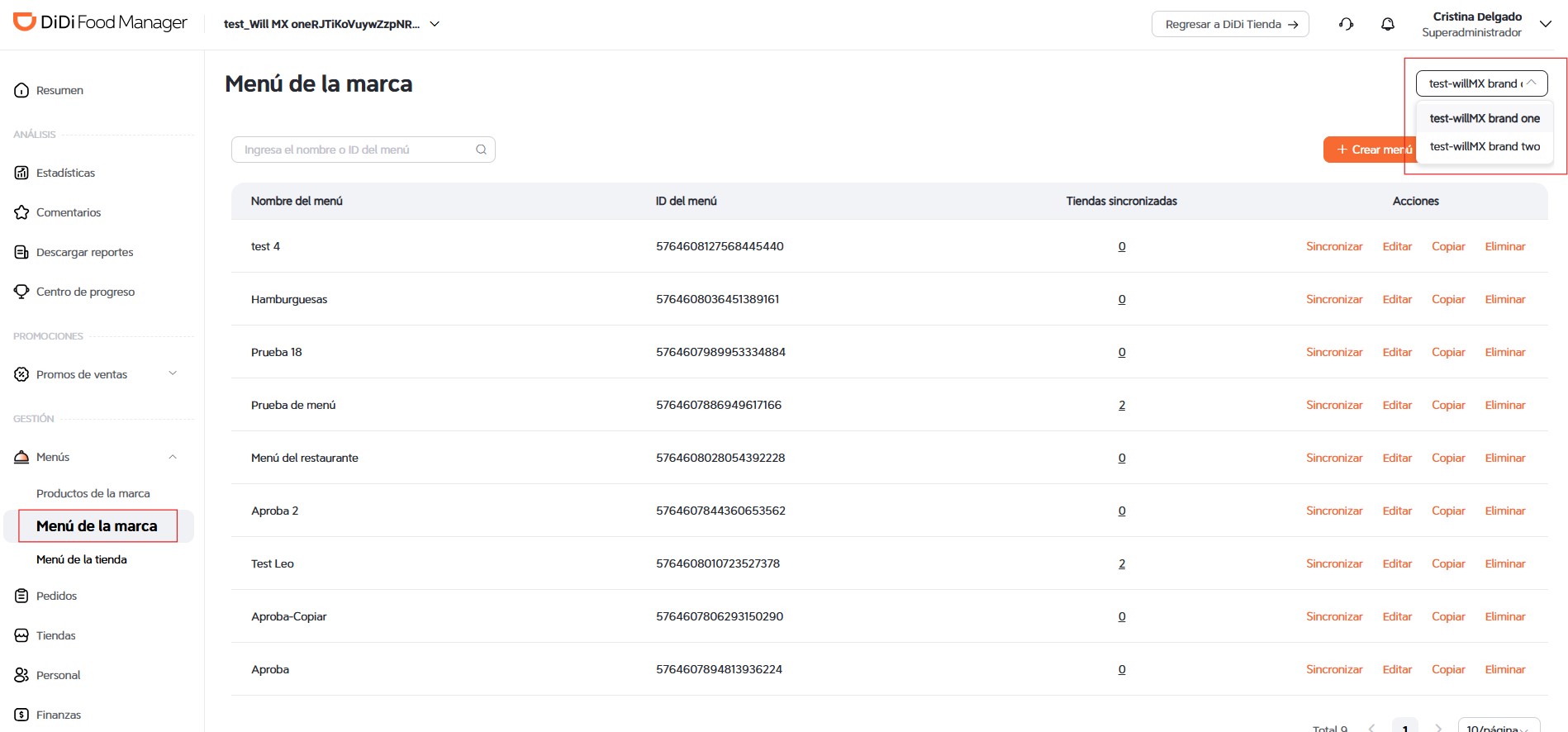Focus the menu name or ID search field
The image size is (1568, 732).
point(363,150)
